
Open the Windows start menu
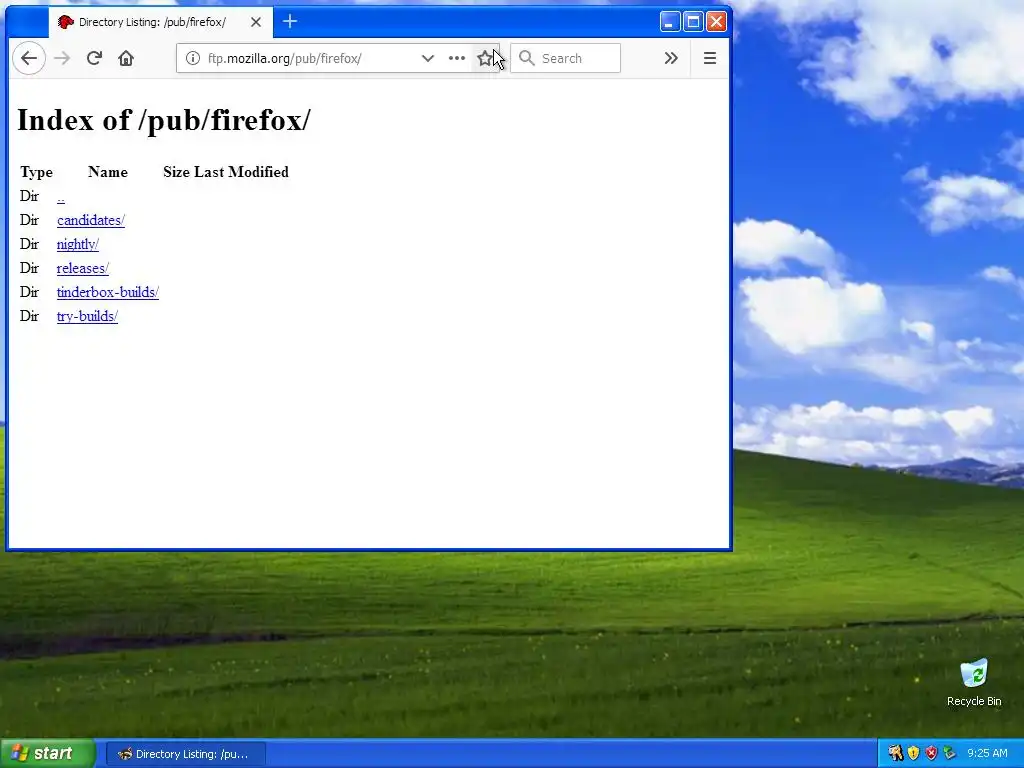click(x=48, y=753)
